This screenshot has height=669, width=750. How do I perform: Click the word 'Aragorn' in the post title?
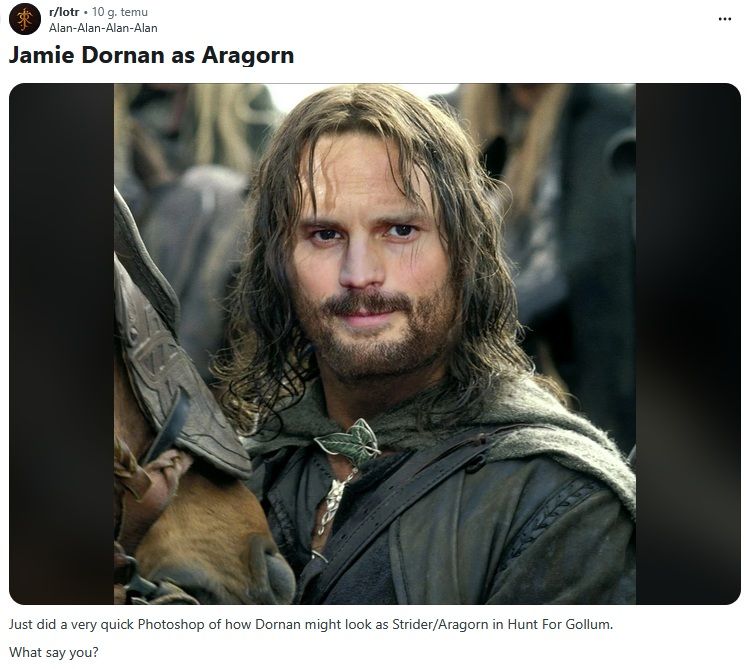click(x=248, y=55)
